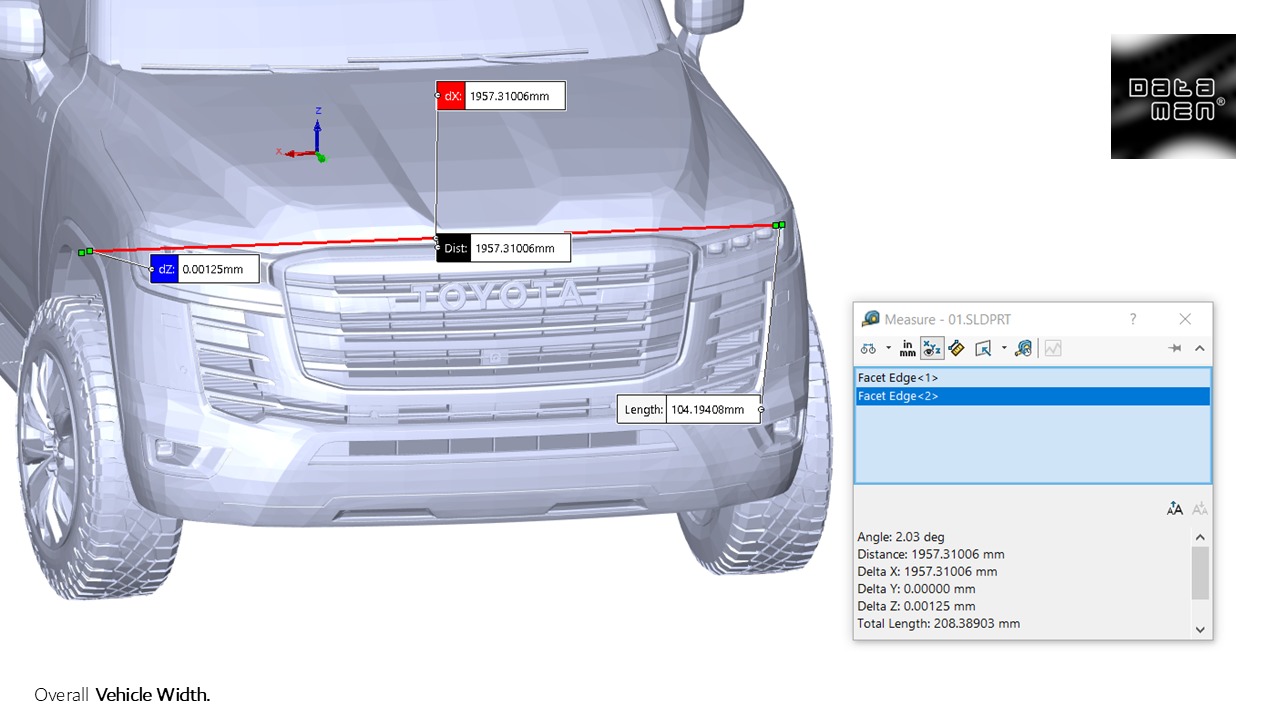The image size is (1280, 720).
Task: Click the Angle: 2.03 deg result
Action: pos(901,537)
